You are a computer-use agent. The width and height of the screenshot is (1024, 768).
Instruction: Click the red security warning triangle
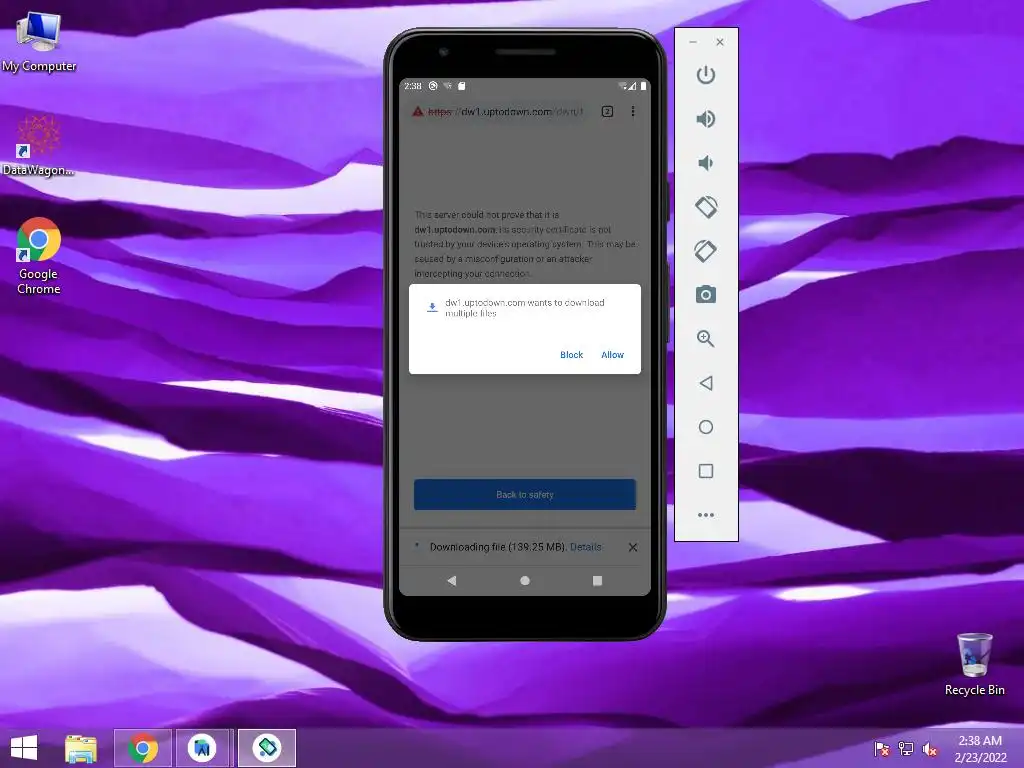coord(418,112)
